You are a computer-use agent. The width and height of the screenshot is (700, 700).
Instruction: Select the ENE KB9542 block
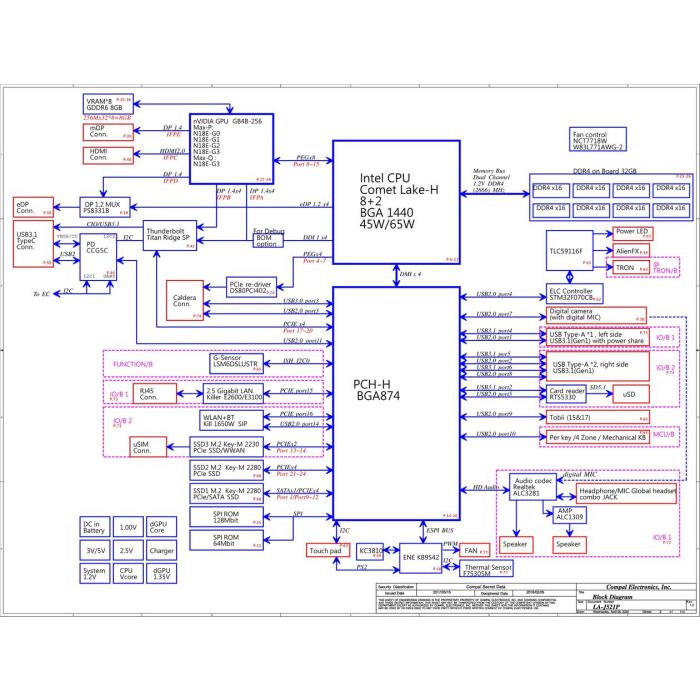(x=421, y=558)
